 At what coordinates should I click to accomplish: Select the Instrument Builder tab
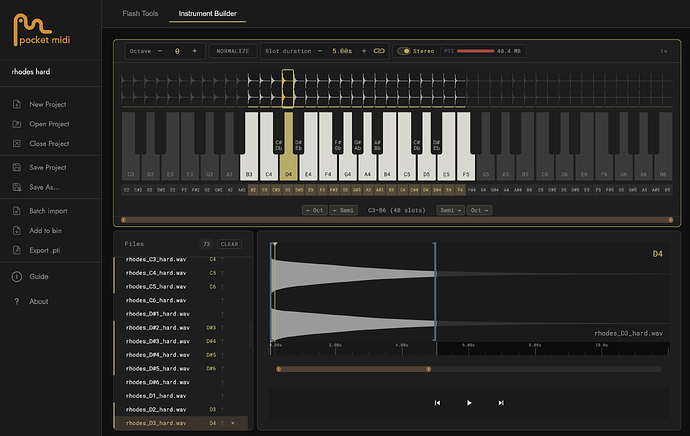tap(207, 14)
